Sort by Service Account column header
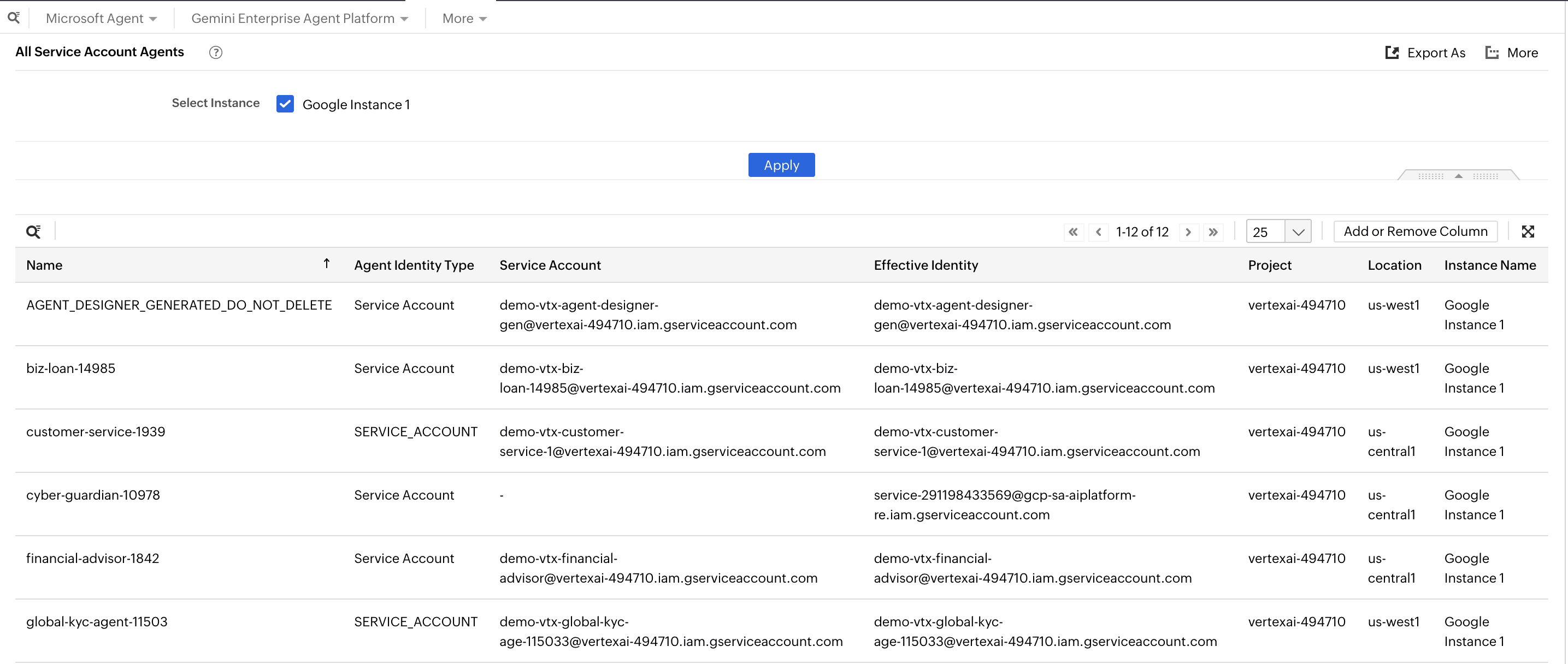 550,265
